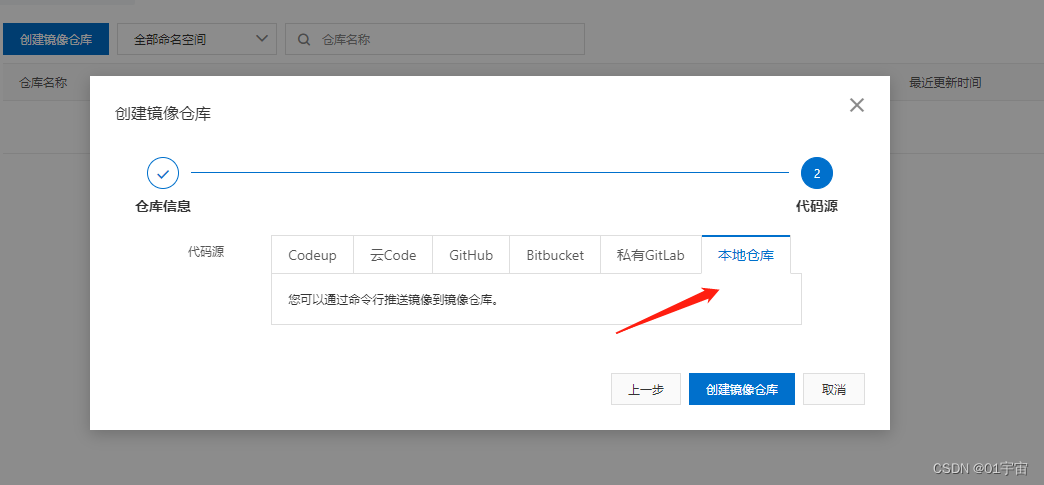Expand the 全部命名空间 dropdown
1044x485 pixels.
click(197, 39)
